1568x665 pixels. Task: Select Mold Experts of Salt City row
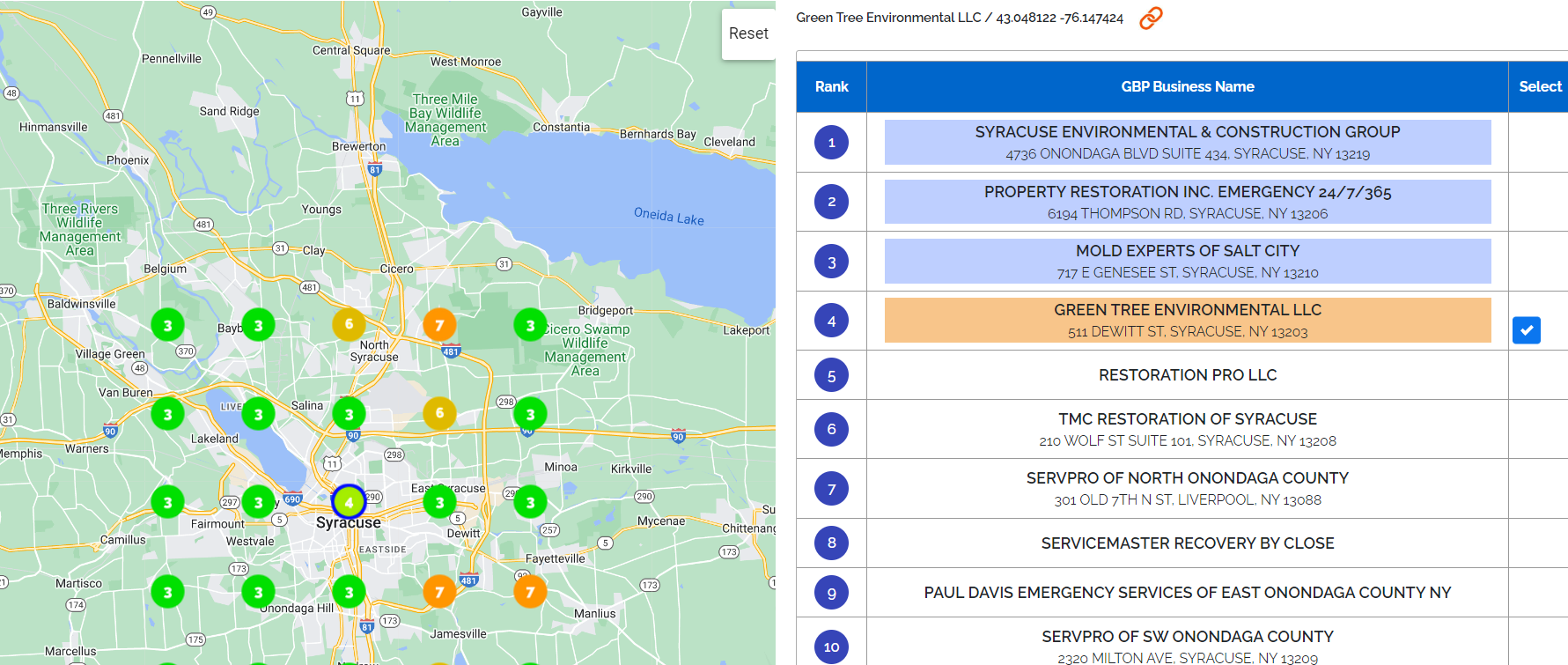point(1188,261)
